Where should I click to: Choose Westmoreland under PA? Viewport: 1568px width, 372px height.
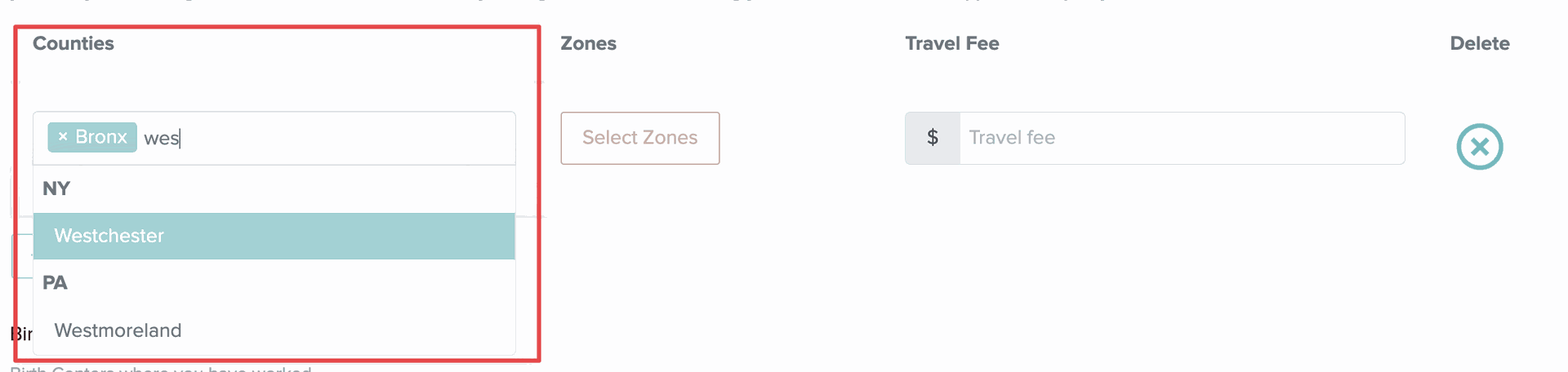(x=118, y=330)
